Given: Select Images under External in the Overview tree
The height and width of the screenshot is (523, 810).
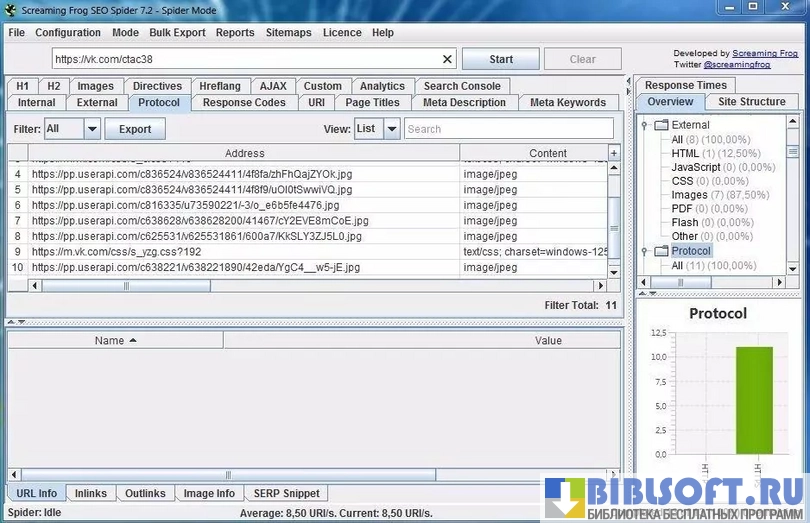Looking at the screenshot, I should [x=689, y=195].
